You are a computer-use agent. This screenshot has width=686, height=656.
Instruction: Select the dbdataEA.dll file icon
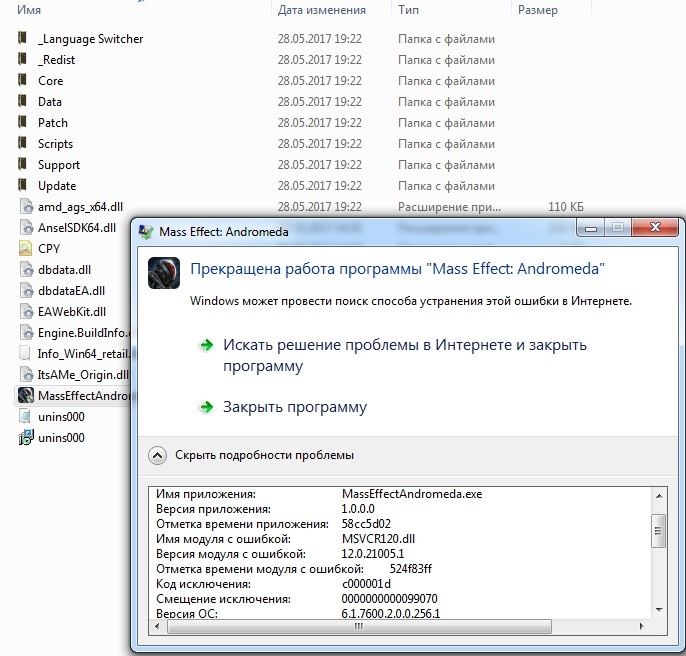(x=26, y=290)
